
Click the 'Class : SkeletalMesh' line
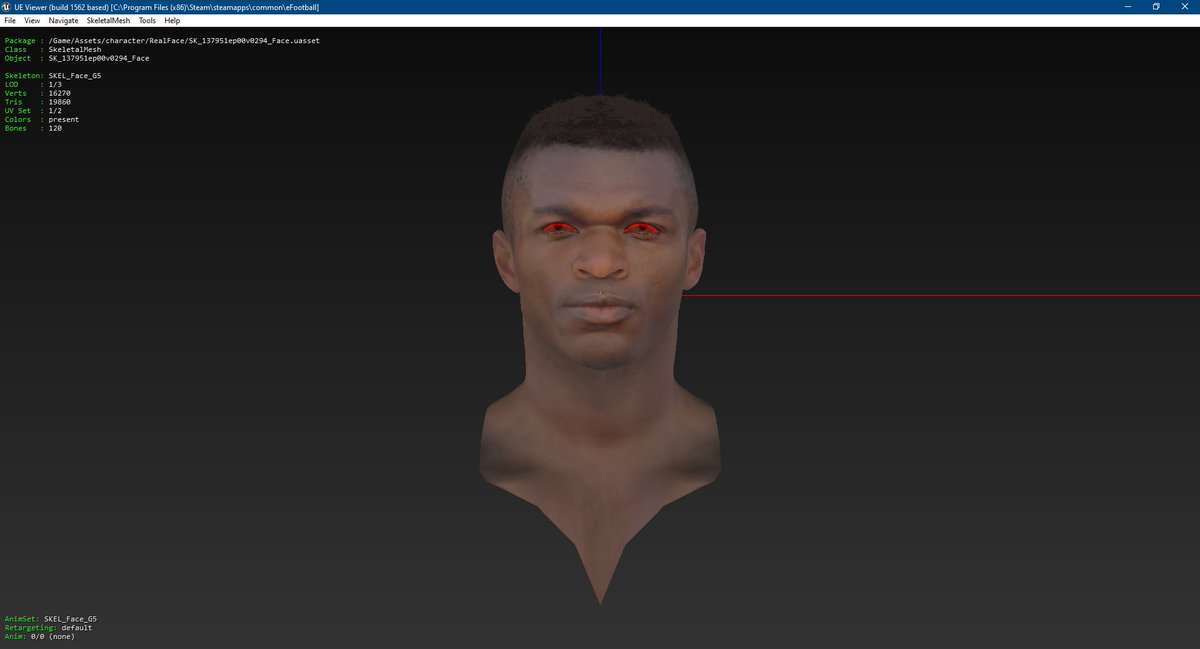point(53,50)
